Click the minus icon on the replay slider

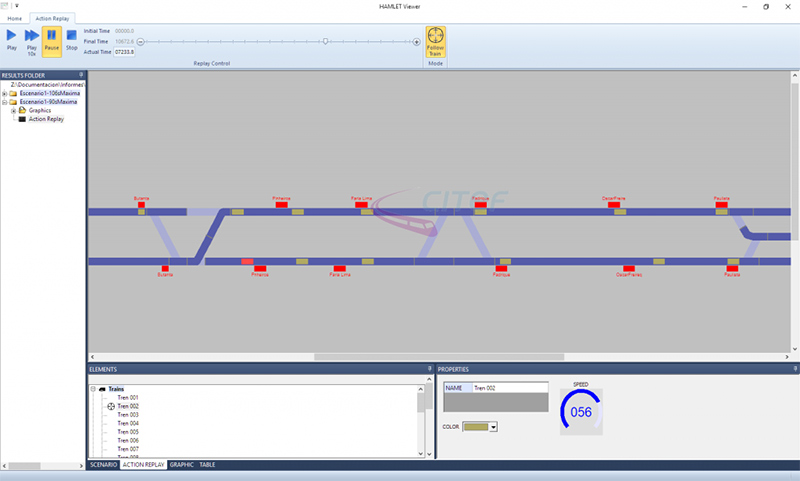tap(141, 42)
